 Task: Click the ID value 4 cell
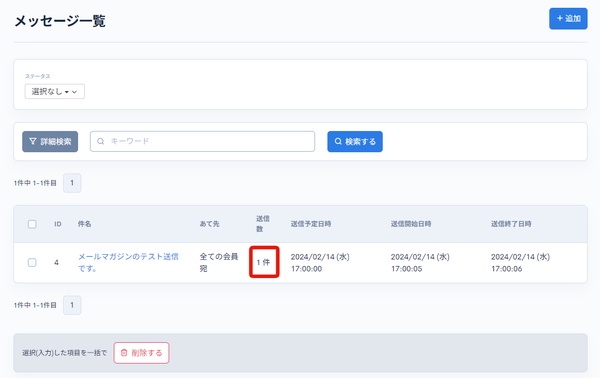pyautogui.click(x=56, y=262)
